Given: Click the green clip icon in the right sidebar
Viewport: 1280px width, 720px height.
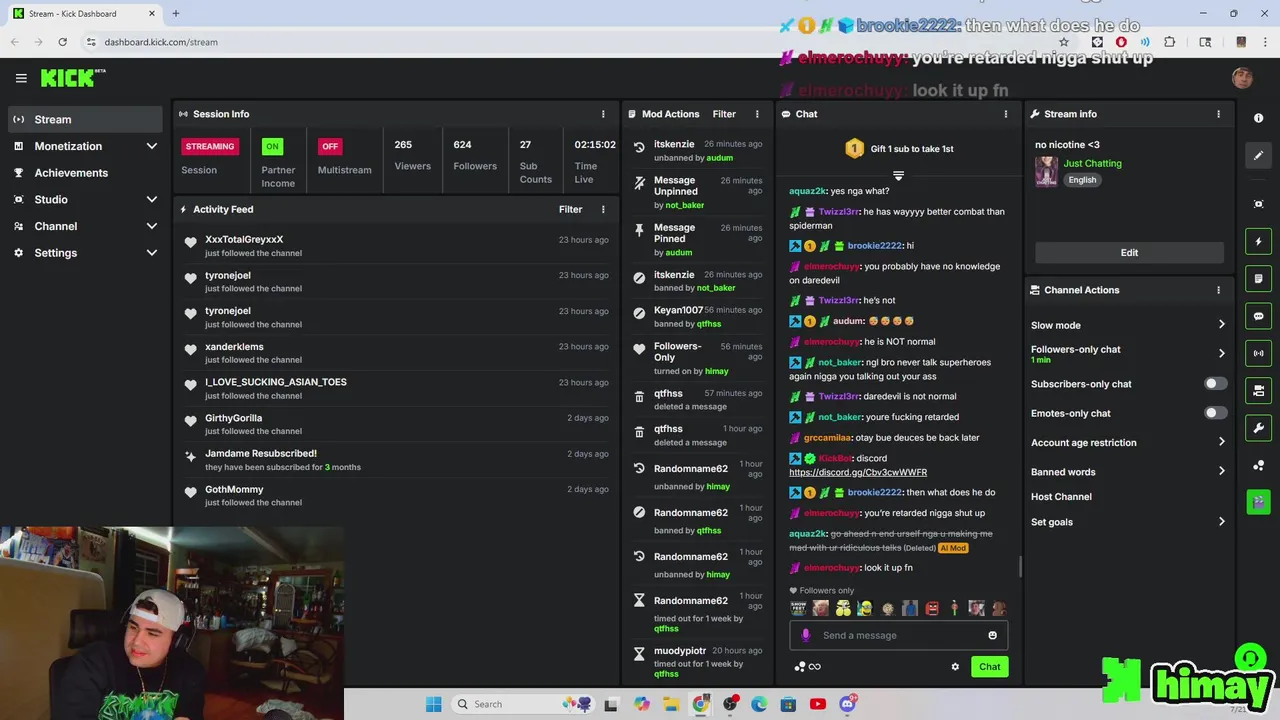Looking at the screenshot, I should click(x=1258, y=501).
